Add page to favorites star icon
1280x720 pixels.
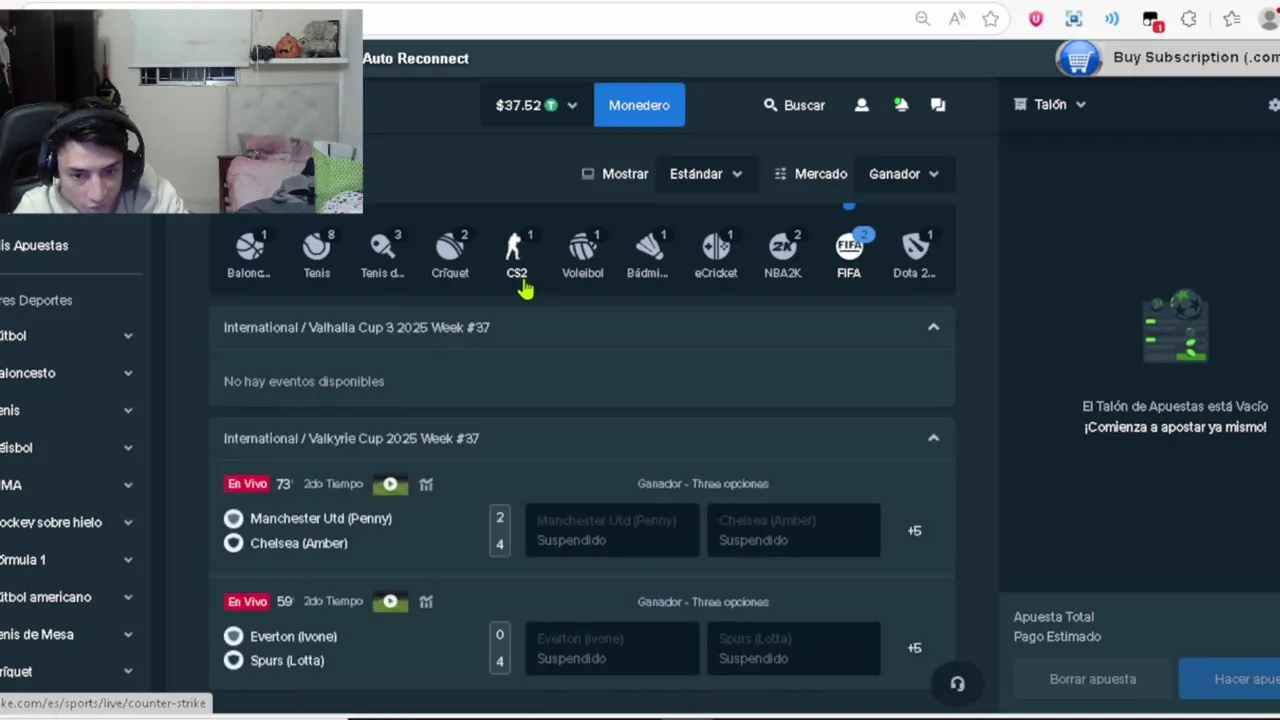click(x=990, y=19)
